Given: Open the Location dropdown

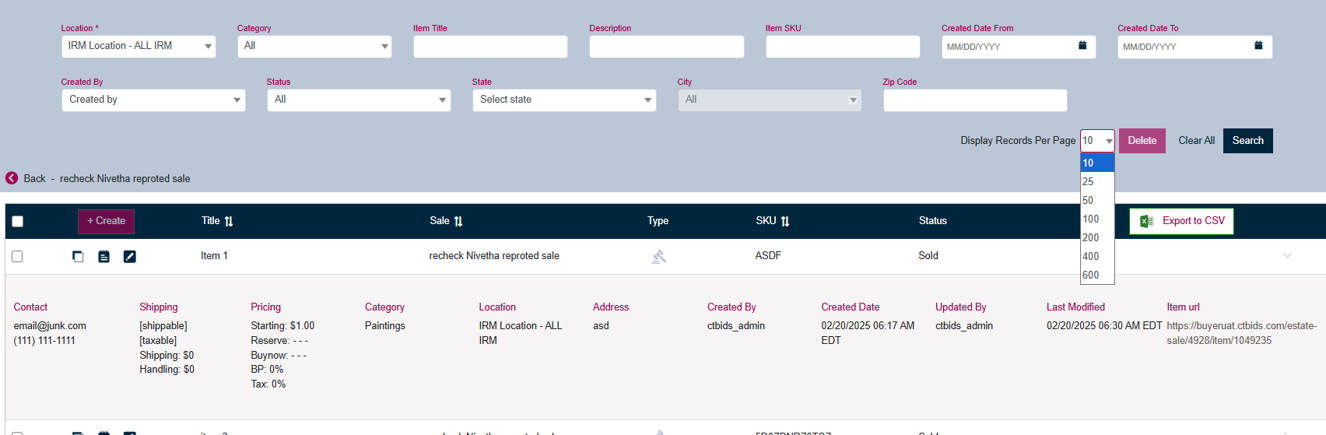Looking at the screenshot, I should (138, 46).
